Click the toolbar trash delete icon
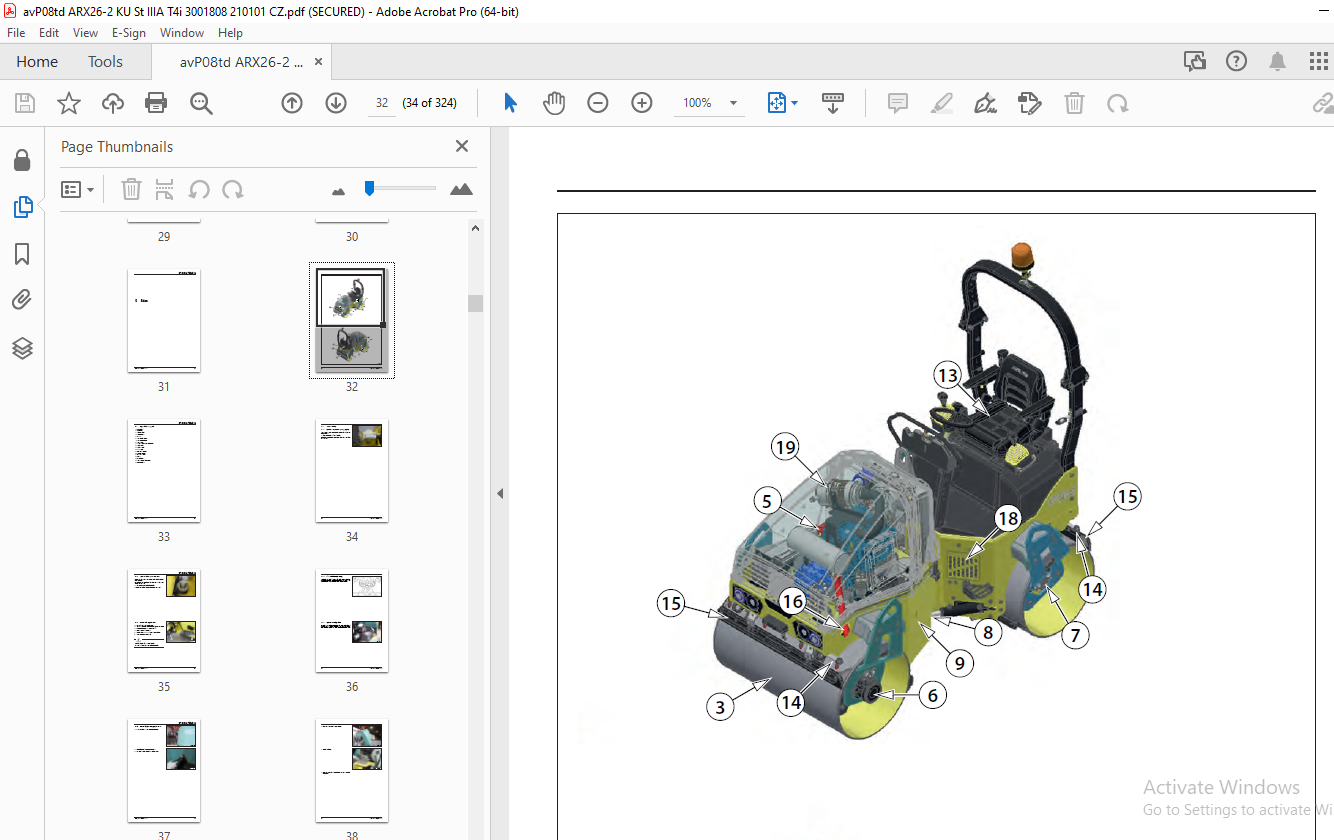Image resolution: width=1334 pixels, height=840 pixels. [x=1074, y=103]
